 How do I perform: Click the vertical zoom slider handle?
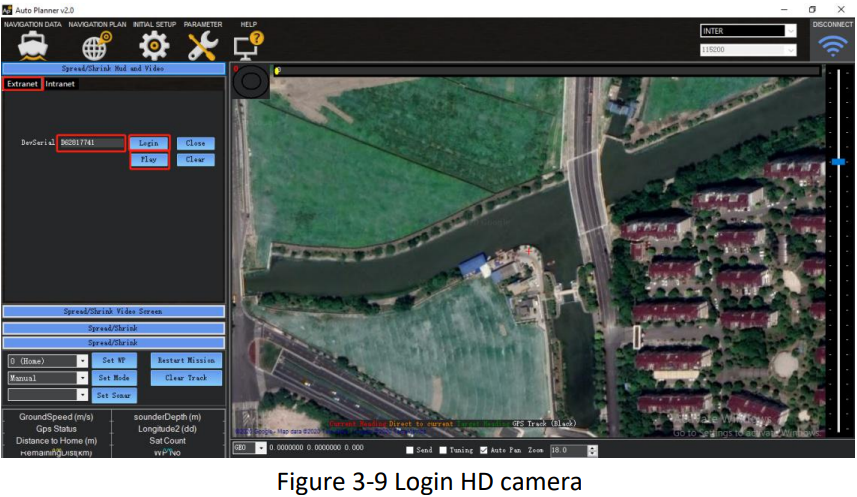(838, 162)
